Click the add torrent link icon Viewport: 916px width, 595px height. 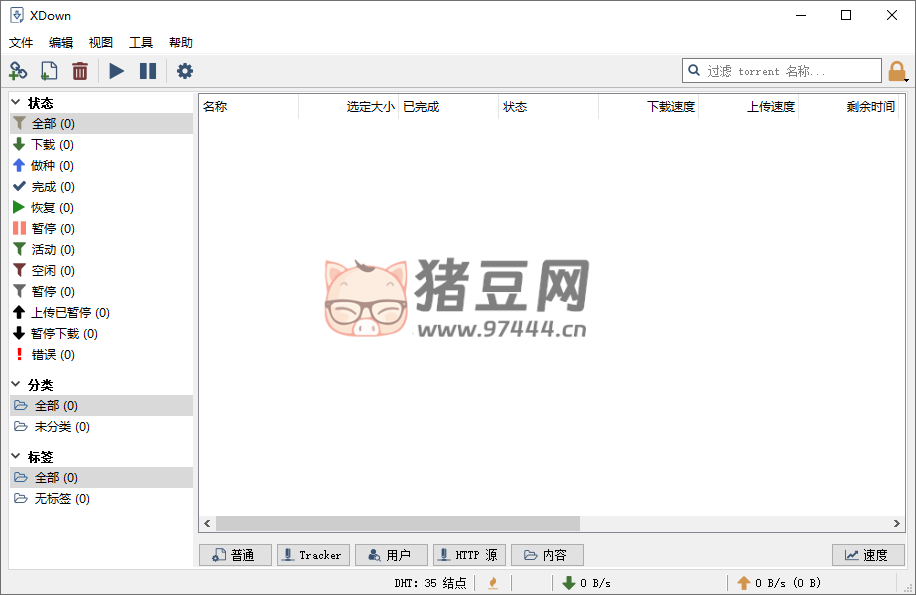click(x=18, y=71)
